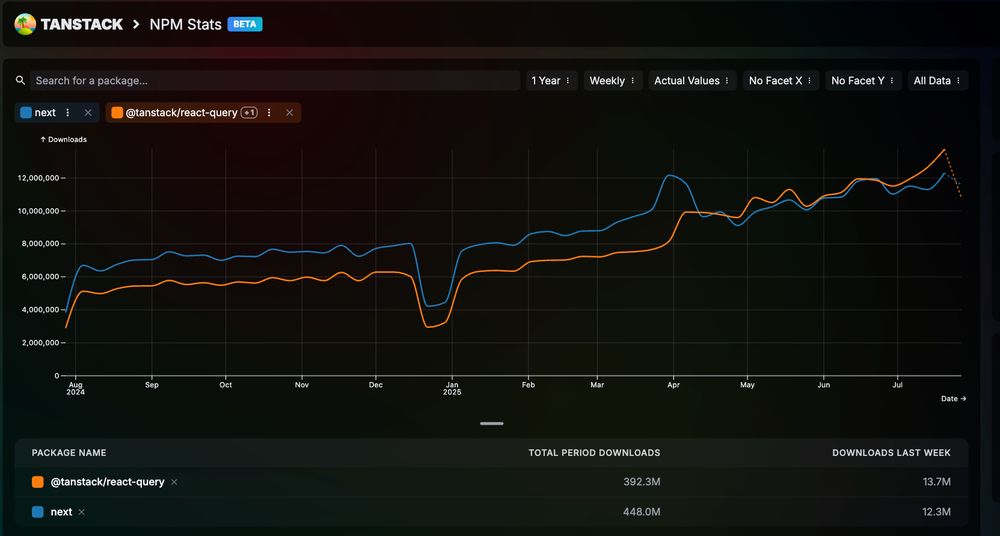This screenshot has height=536, width=1000.
Task: Open the All Data dropdown
Action: [938, 80]
